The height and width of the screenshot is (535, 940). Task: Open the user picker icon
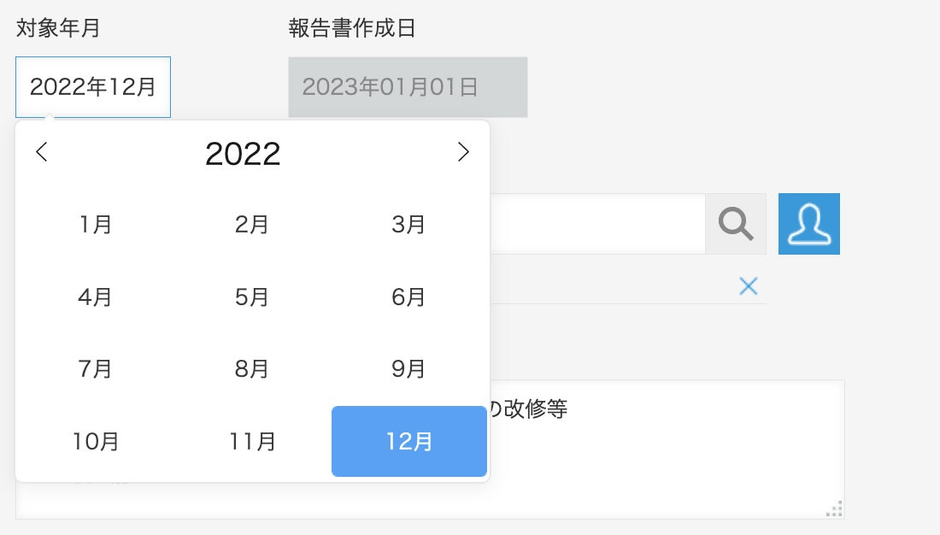pos(809,224)
